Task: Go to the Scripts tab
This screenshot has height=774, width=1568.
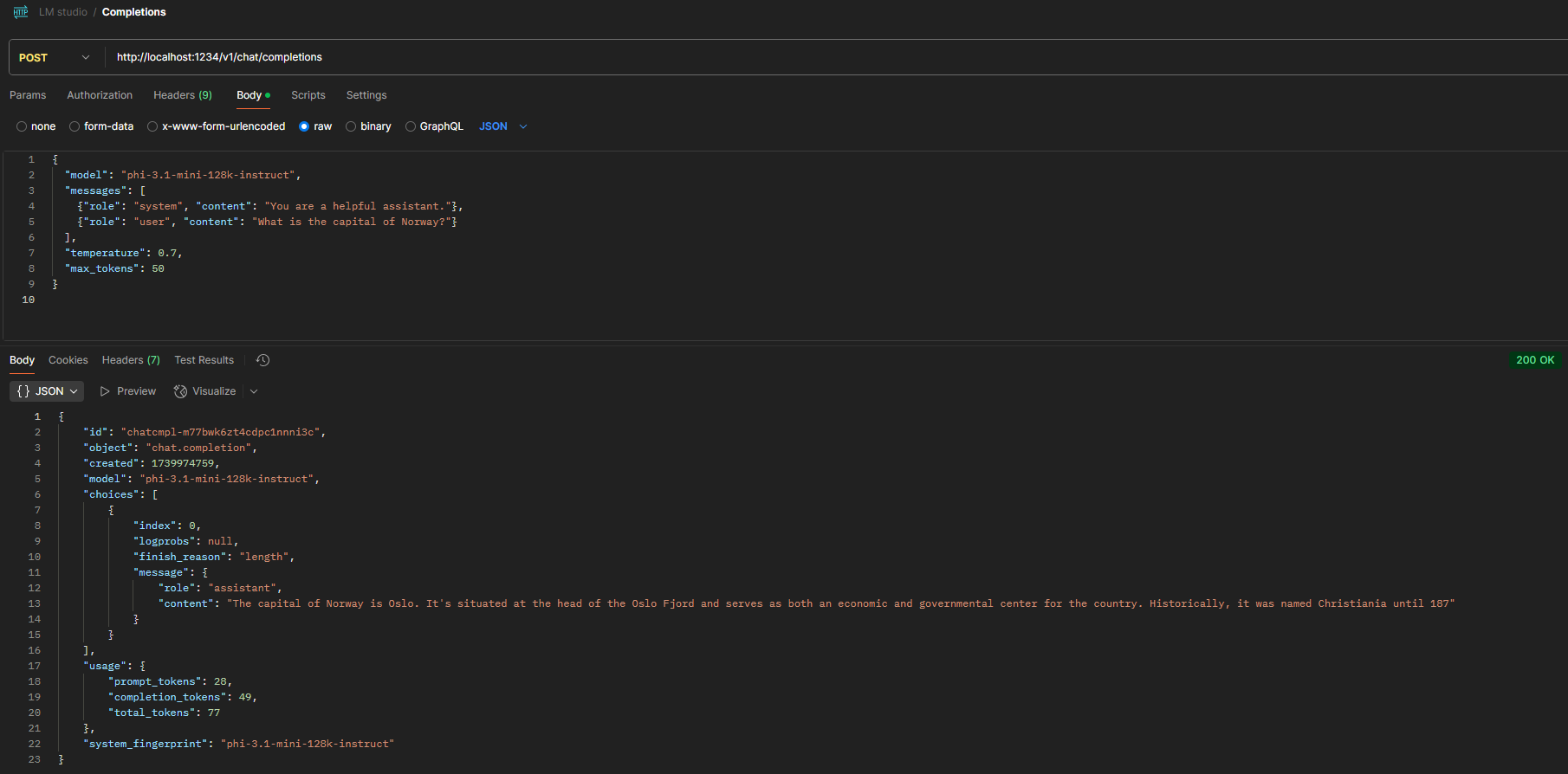Action: [x=308, y=95]
